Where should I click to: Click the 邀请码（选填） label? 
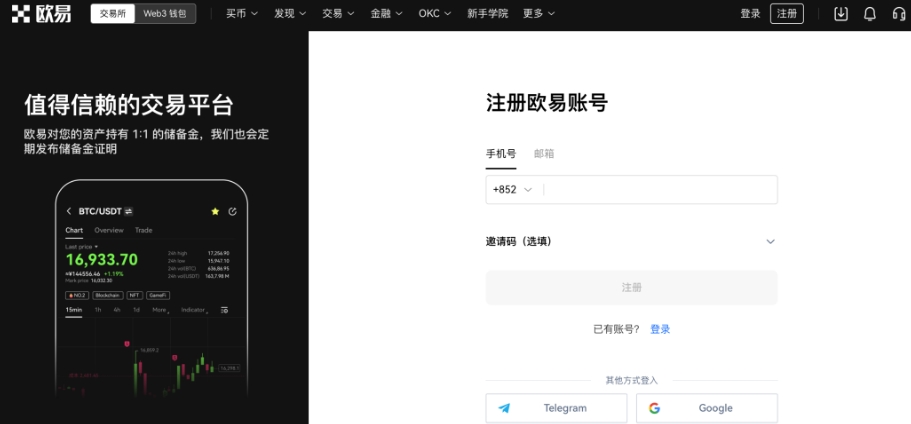[519, 242]
